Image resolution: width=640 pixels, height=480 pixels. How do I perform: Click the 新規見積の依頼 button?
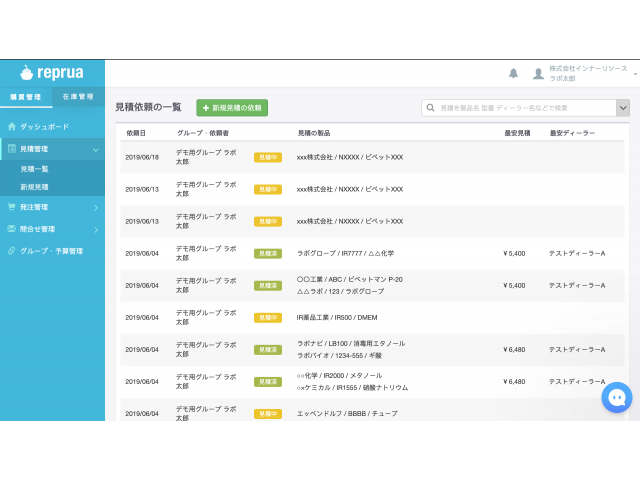pyautogui.click(x=232, y=107)
